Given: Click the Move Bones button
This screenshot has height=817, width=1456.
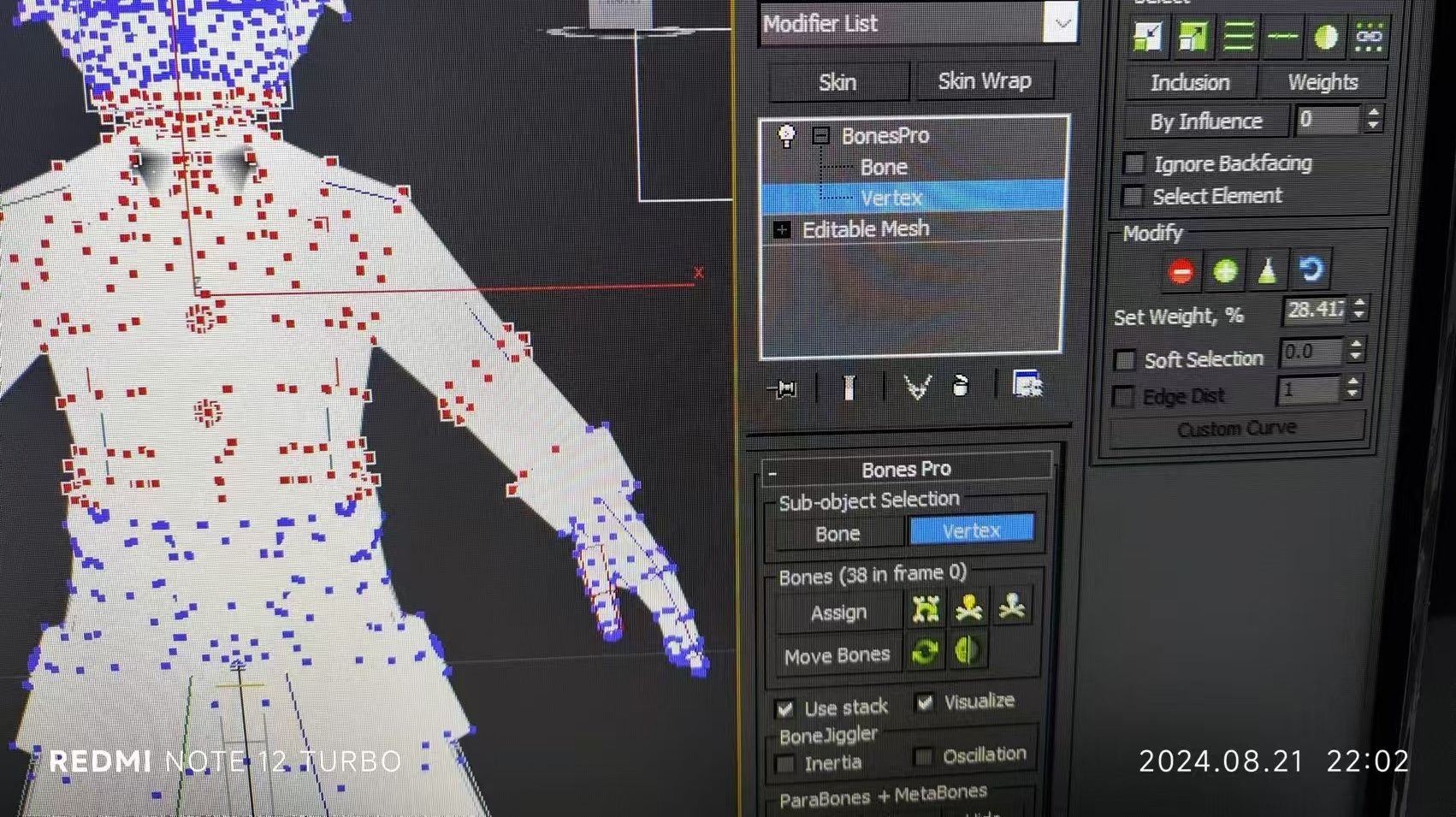Looking at the screenshot, I should pos(837,656).
